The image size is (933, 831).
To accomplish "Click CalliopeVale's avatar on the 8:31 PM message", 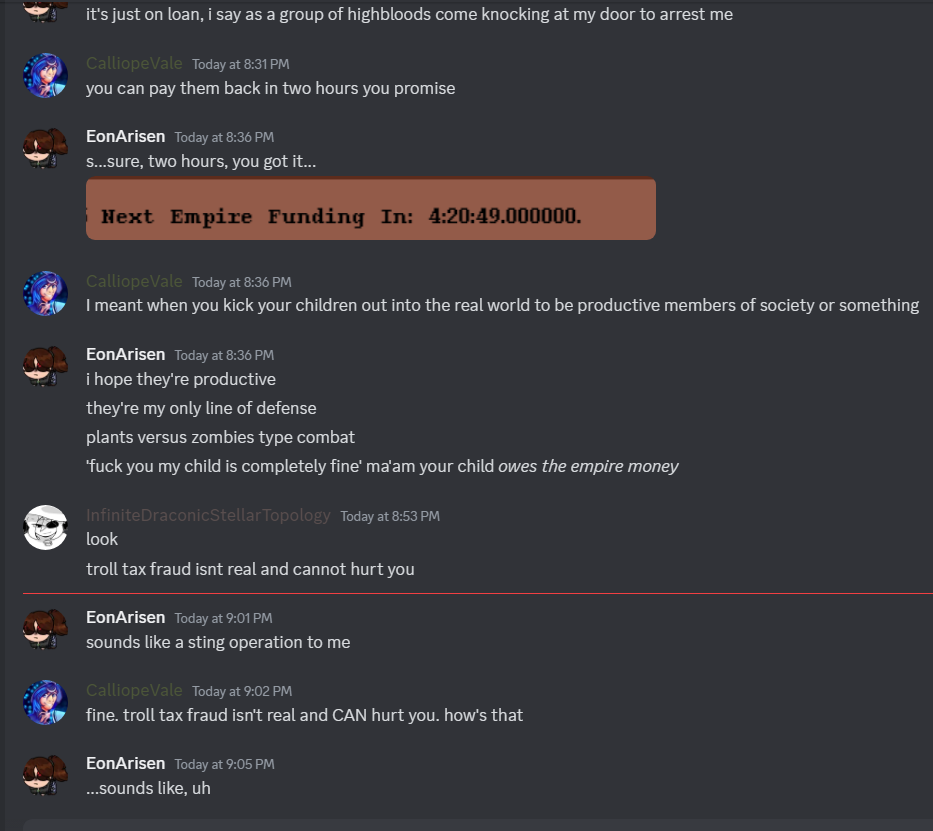I will tap(45, 76).
